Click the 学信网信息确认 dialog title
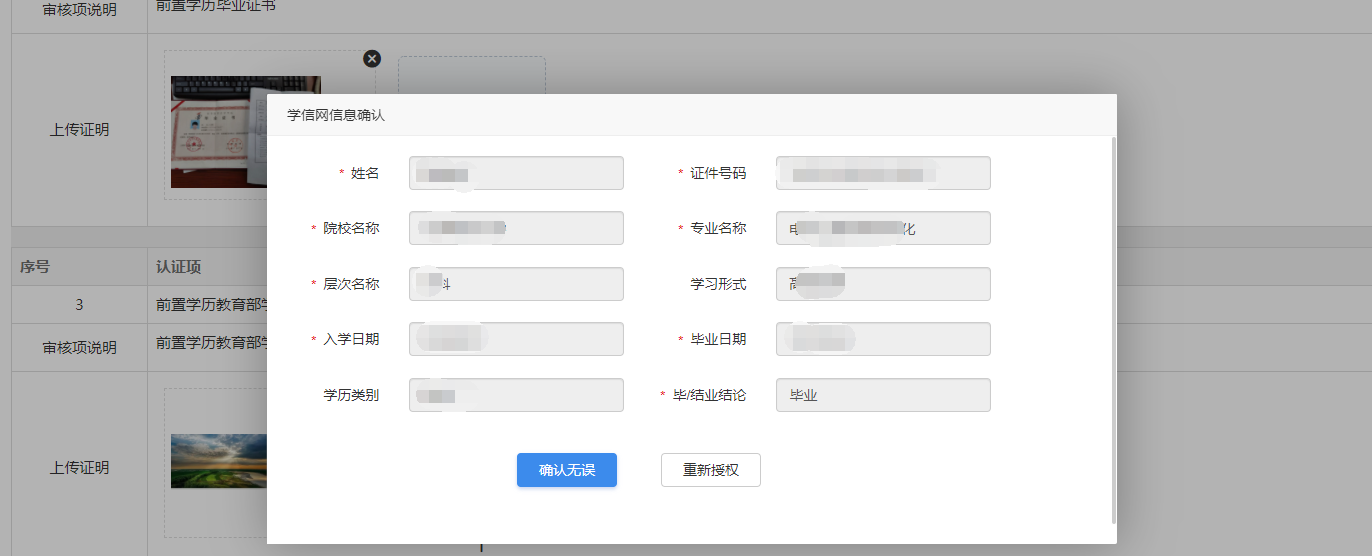 (x=336, y=115)
